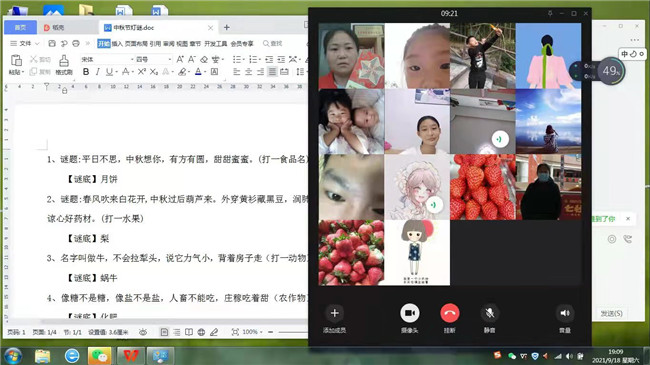Switch to the 插入 ribbon tab
Viewport: 650px width, 365px height.
[117, 44]
